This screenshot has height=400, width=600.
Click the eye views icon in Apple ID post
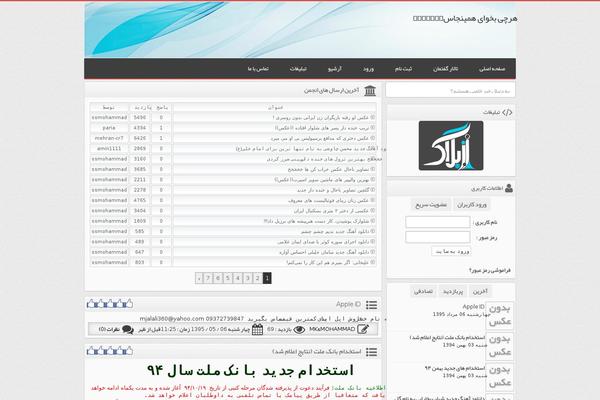pos(299,330)
